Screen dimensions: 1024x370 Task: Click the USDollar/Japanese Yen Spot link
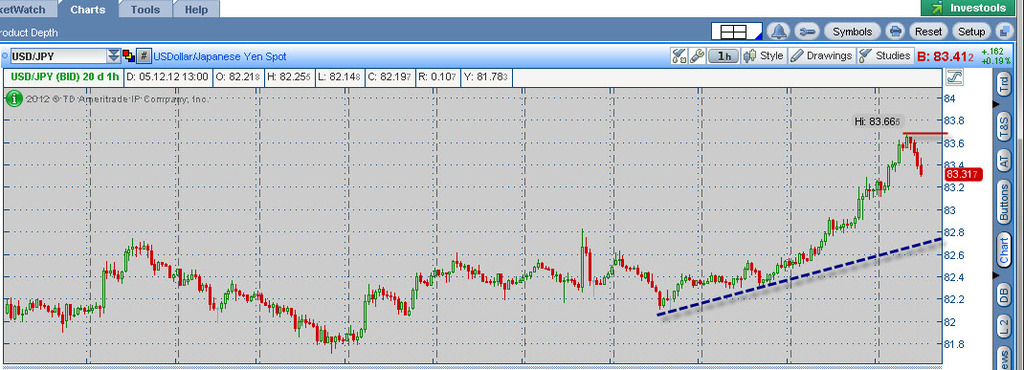click(219, 57)
